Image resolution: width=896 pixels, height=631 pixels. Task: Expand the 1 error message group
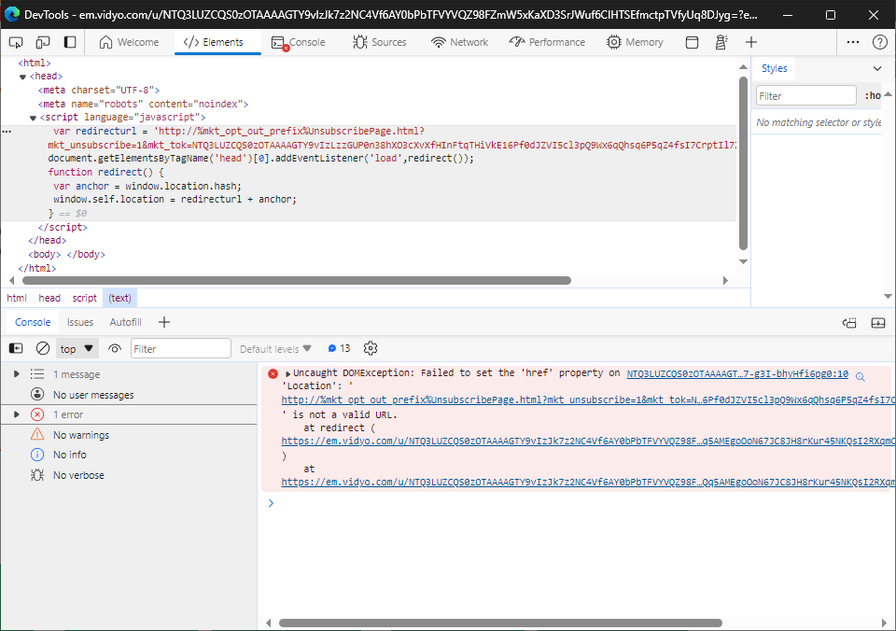coord(16,414)
